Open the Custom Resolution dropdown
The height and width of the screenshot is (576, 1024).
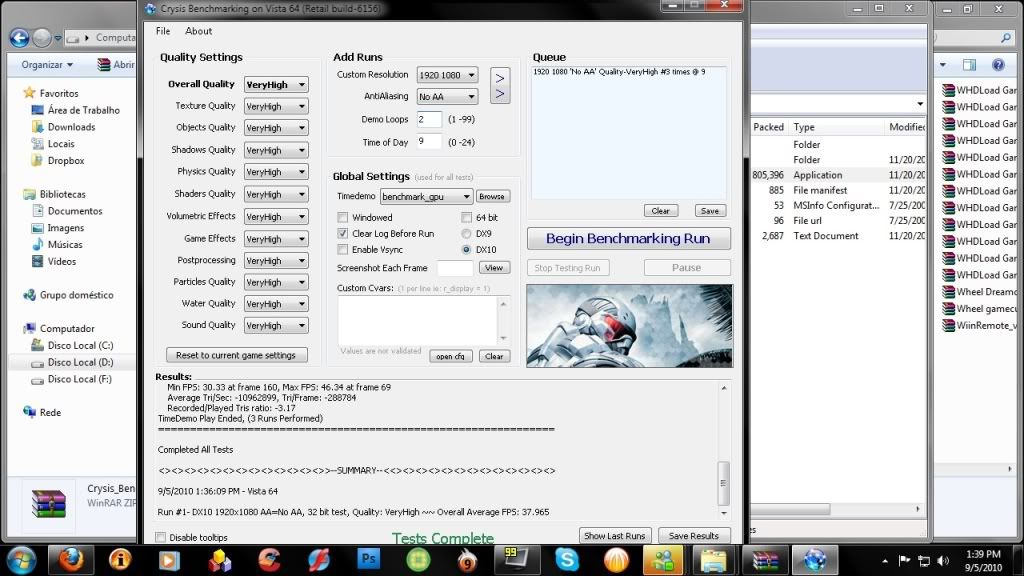click(x=447, y=75)
